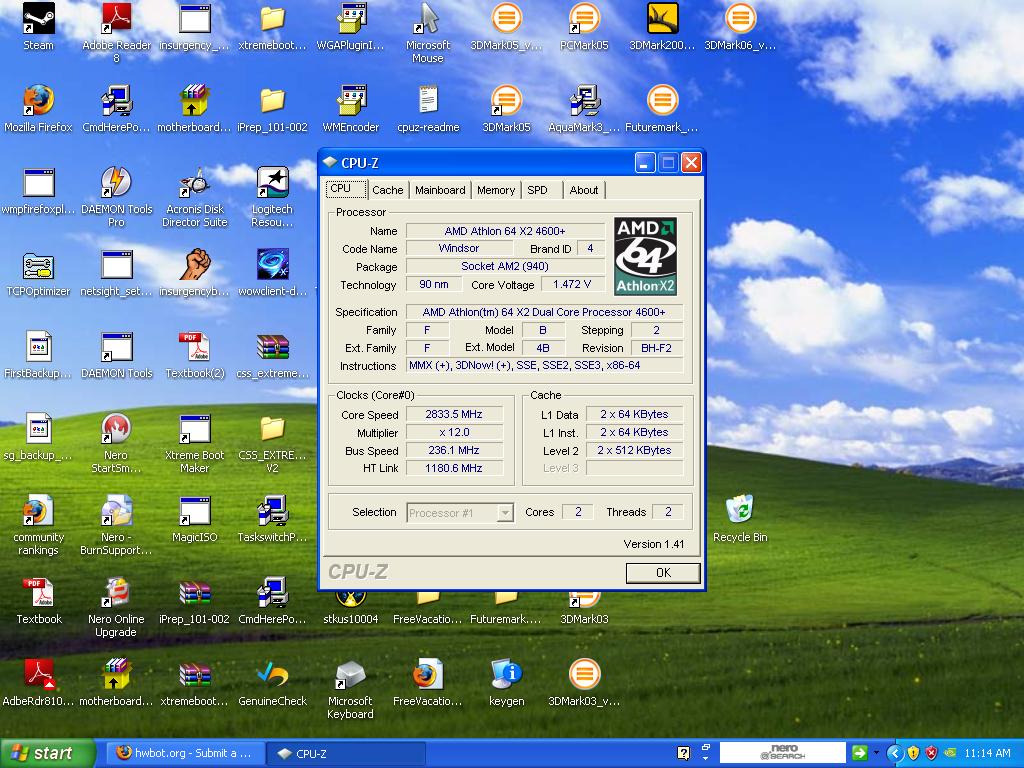1024x768 pixels.
Task: Click the Core Voltage 1.472 V value
Action: tap(572, 284)
